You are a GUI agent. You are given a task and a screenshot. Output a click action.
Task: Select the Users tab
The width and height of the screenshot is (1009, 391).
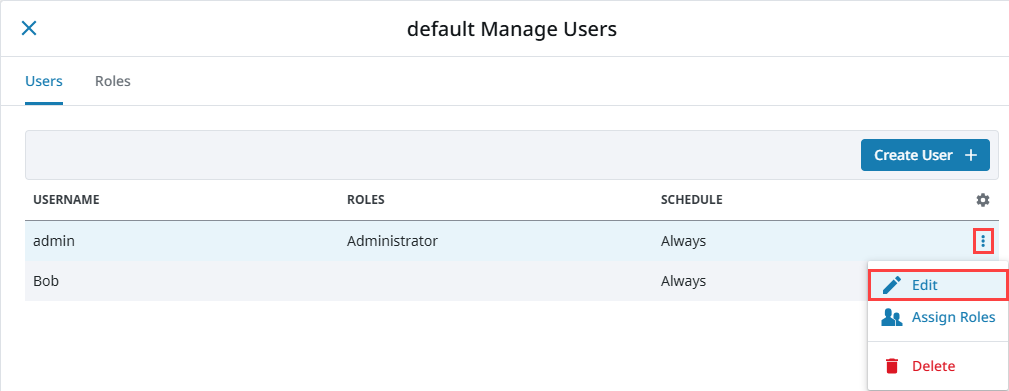pos(44,81)
